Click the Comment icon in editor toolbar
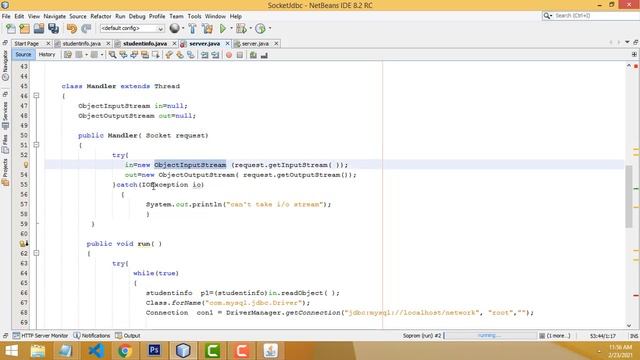 (x=253, y=55)
